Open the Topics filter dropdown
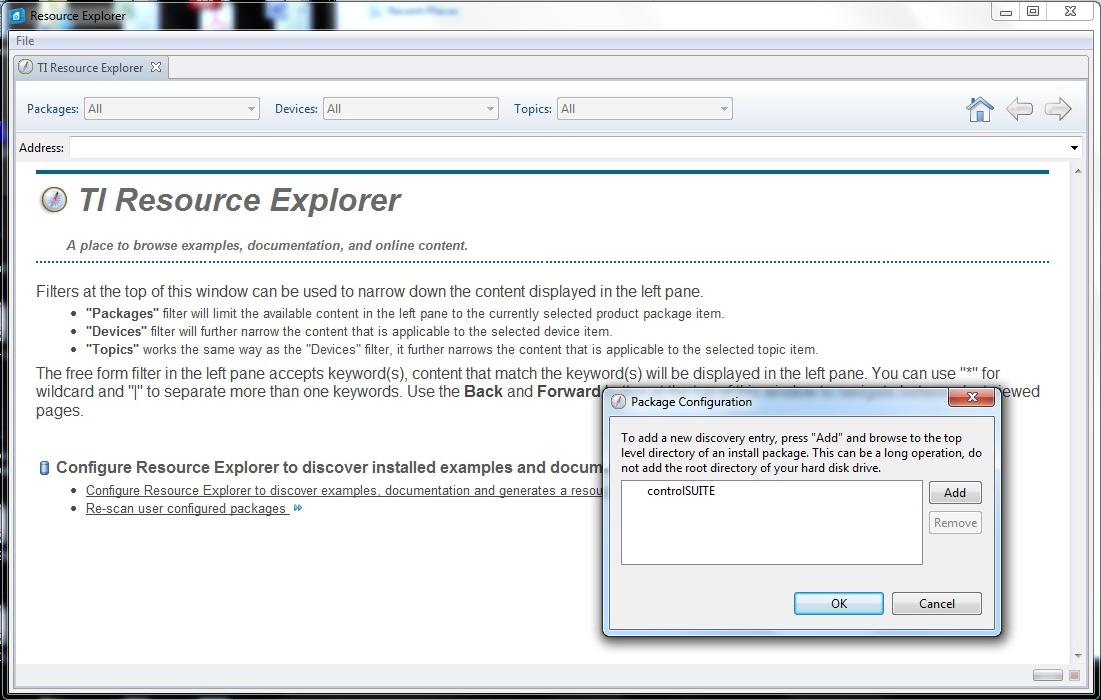 pyautogui.click(x=645, y=109)
